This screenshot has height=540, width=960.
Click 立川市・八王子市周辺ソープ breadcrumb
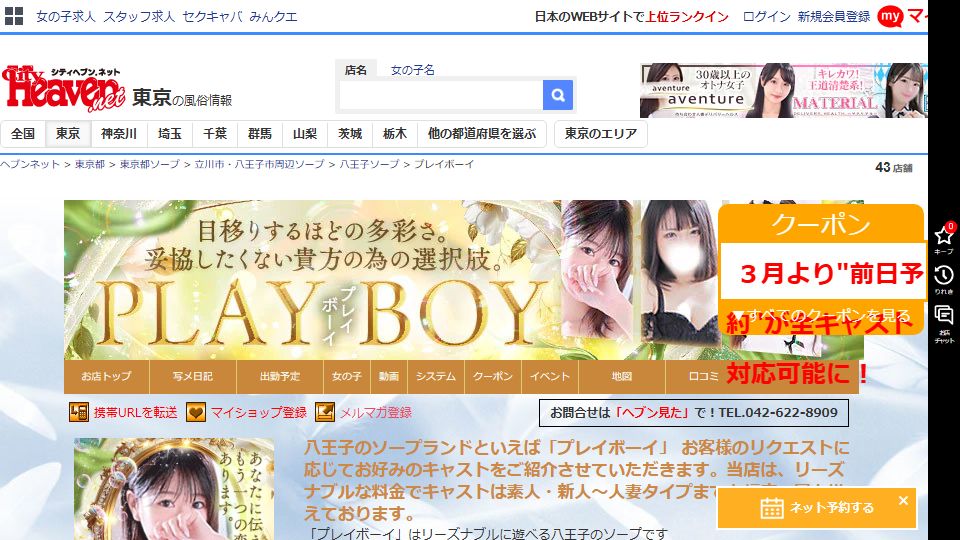pyautogui.click(x=259, y=164)
